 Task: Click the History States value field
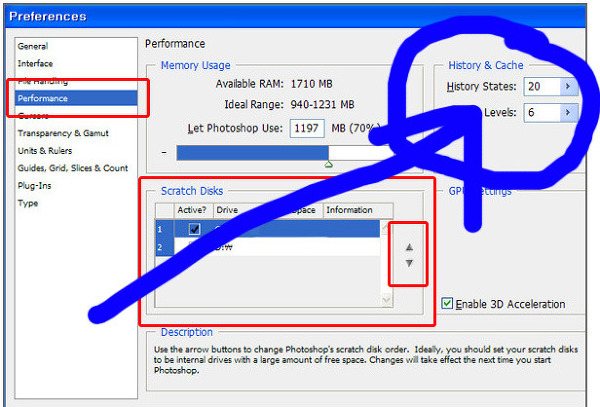[x=542, y=86]
